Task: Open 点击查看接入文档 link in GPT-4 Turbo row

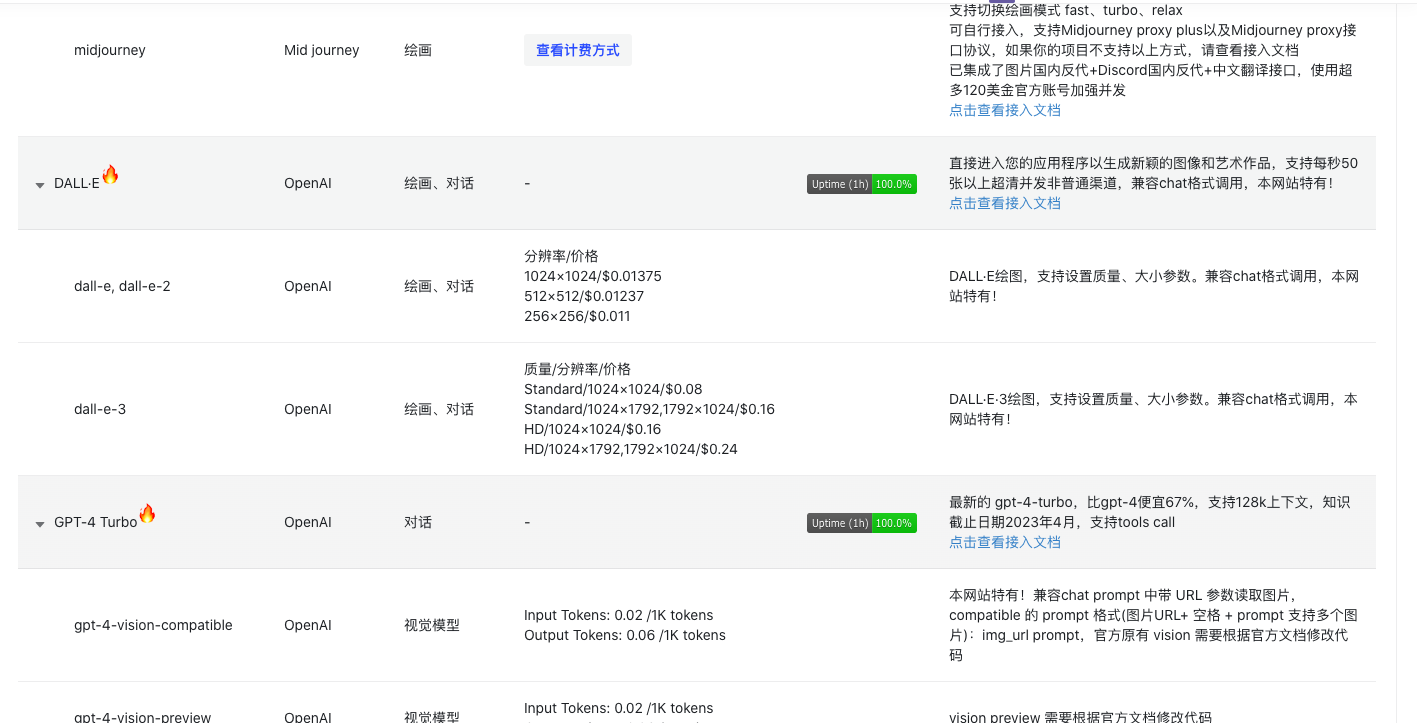Action: [1005, 542]
